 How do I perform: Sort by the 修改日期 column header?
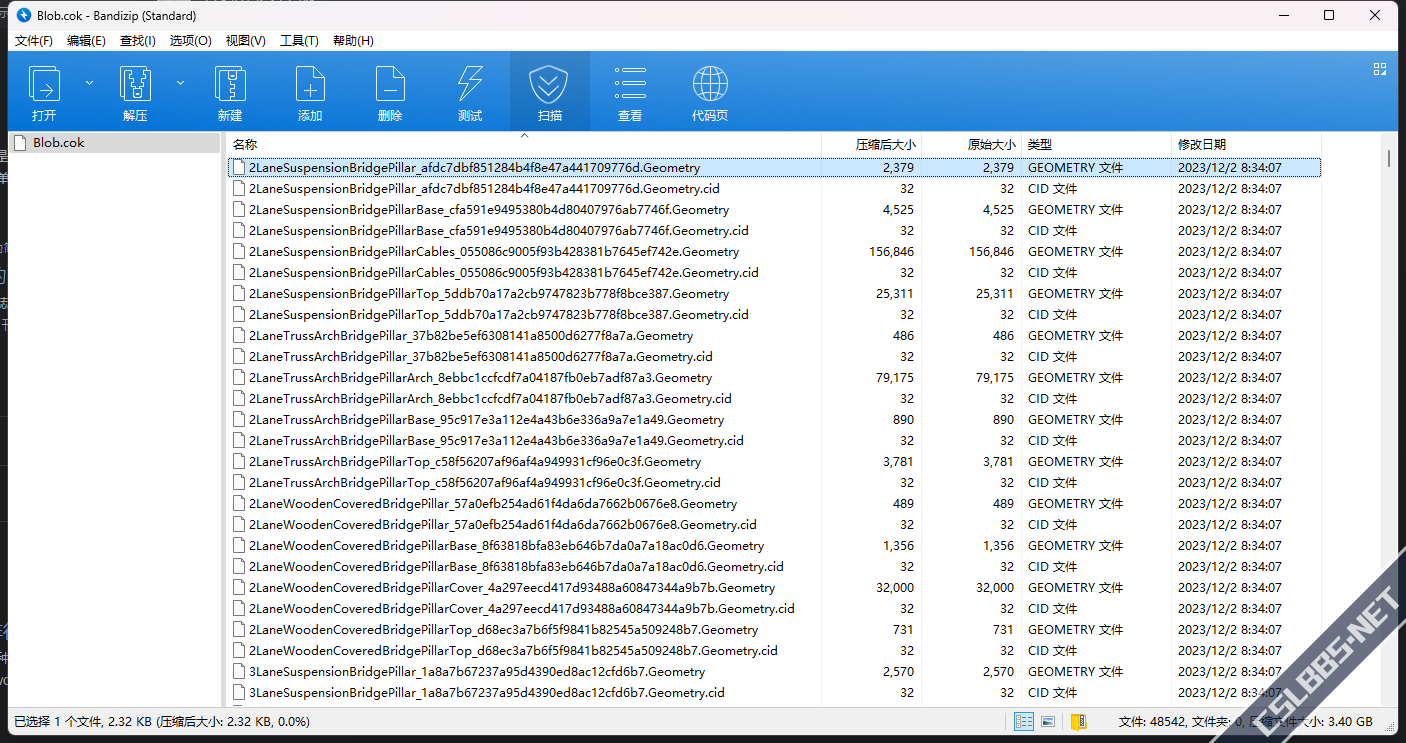click(x=1201, y=145)
